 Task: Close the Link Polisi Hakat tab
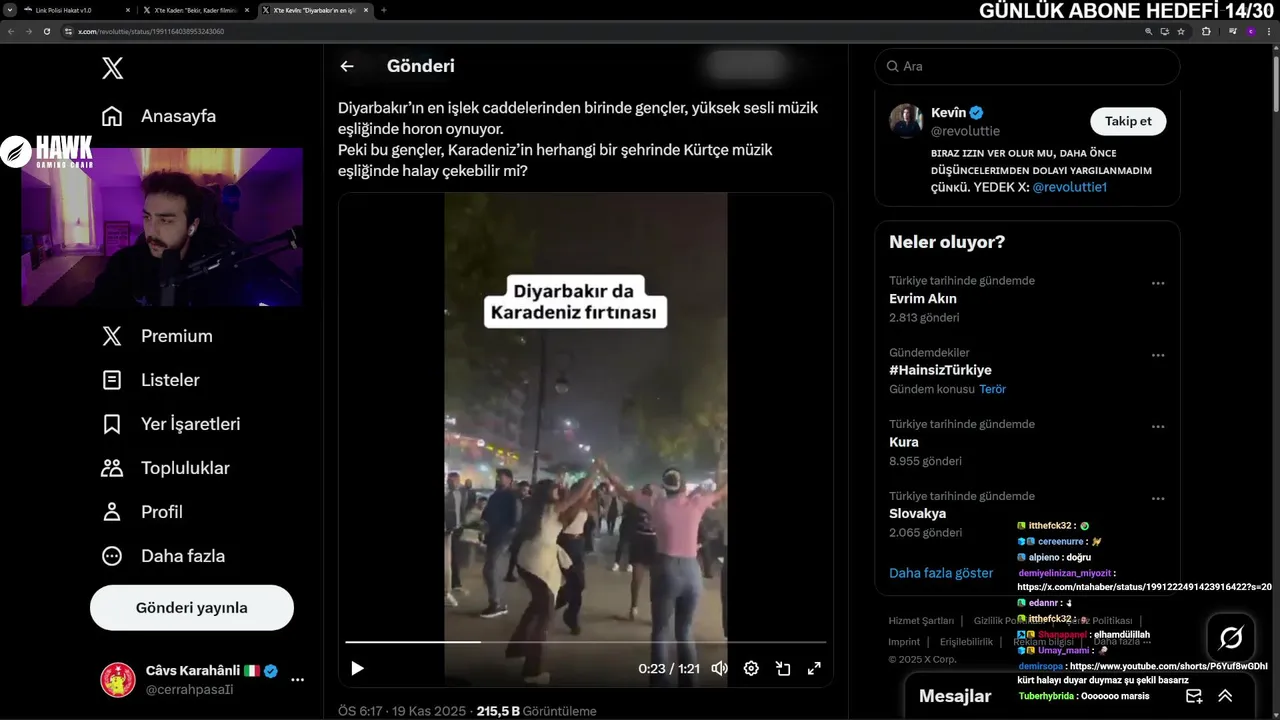pyautogui.click(x=128, y=10)
